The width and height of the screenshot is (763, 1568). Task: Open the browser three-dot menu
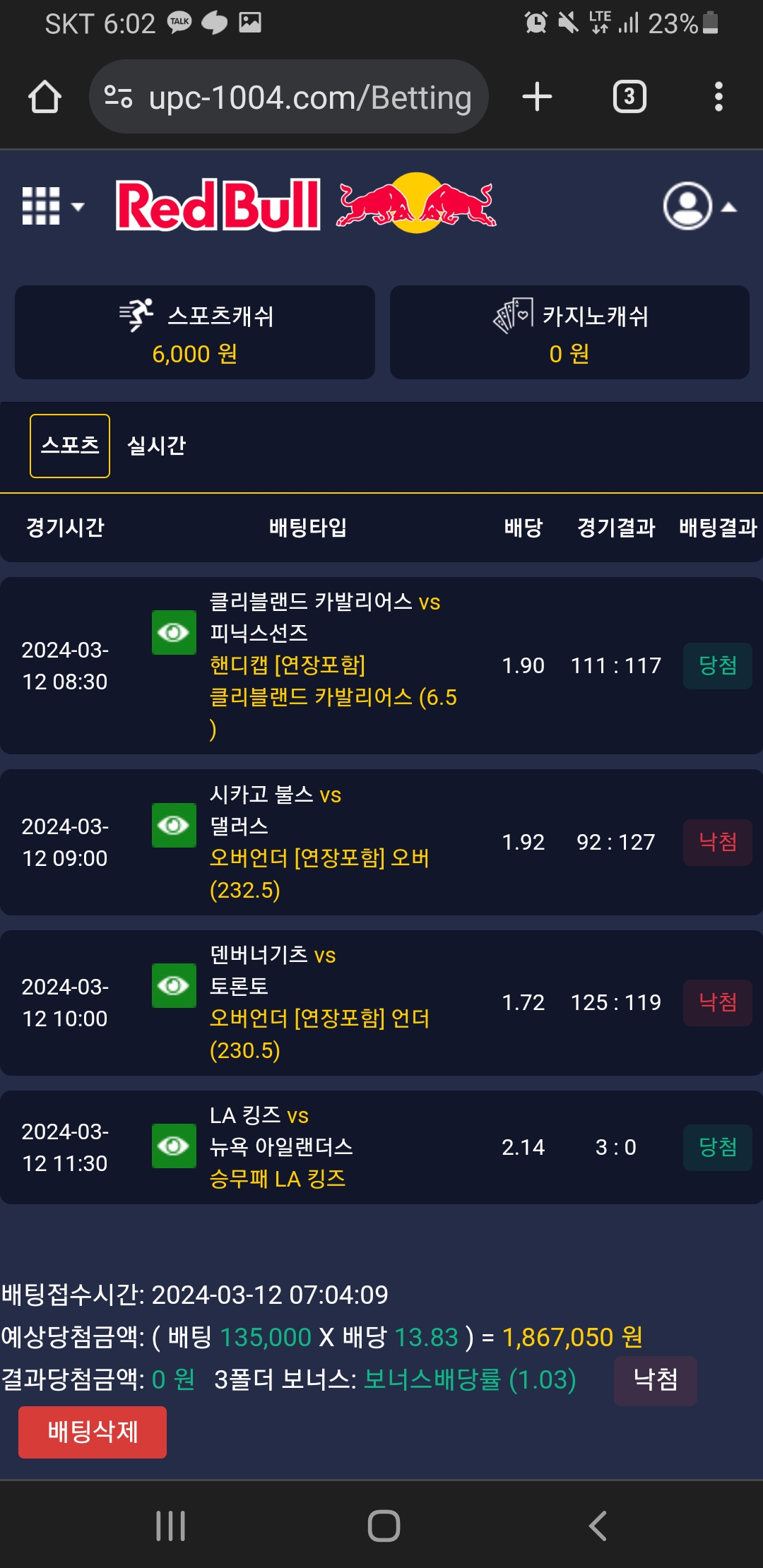[x=718, y=97]
